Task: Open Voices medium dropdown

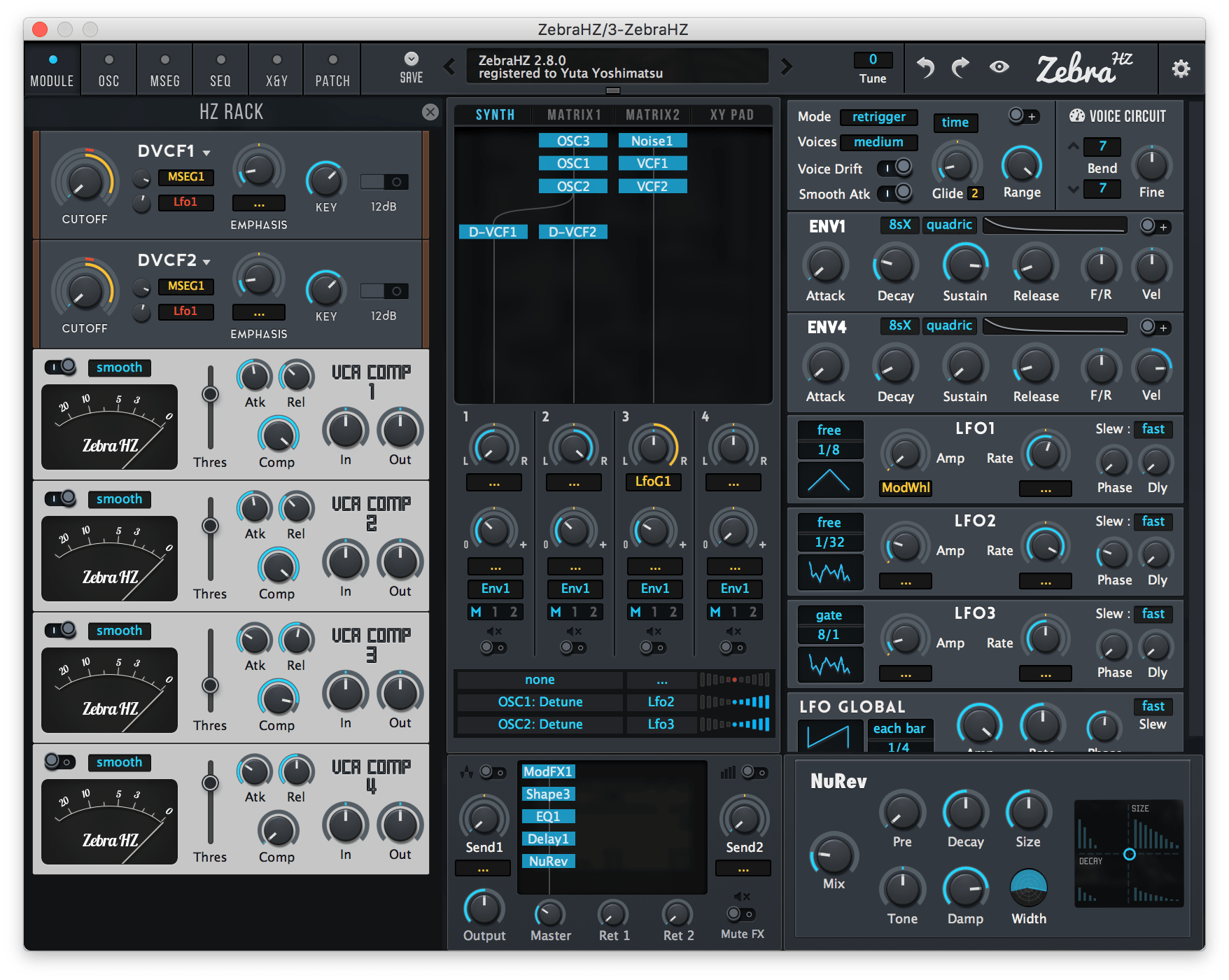Action: point(879,142)
